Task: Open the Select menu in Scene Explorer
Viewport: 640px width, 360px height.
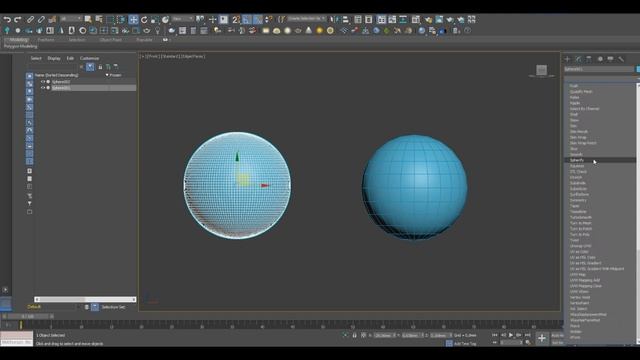Action: (36, 58)
